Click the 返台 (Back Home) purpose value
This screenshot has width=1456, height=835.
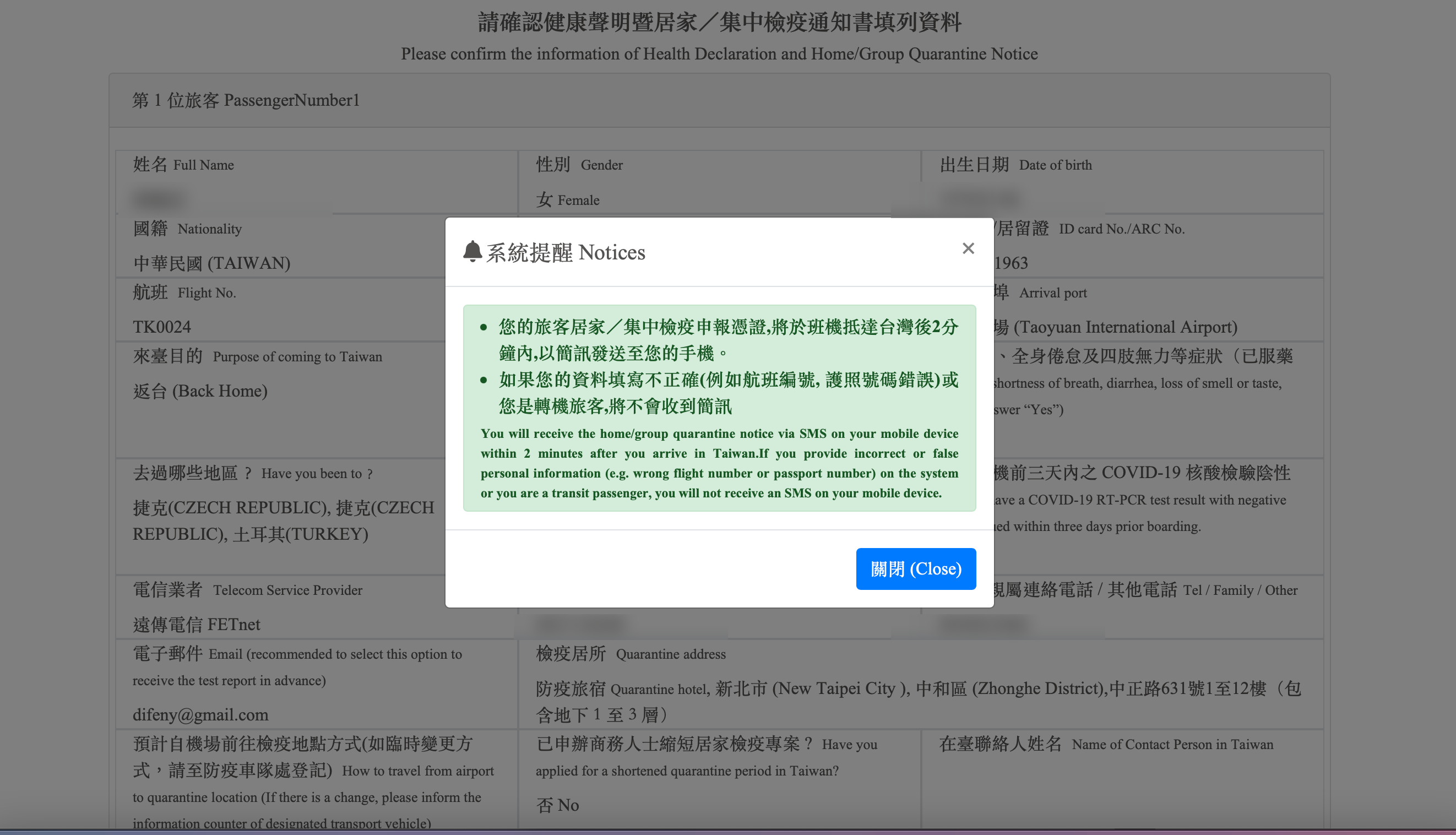pos(200,391)
